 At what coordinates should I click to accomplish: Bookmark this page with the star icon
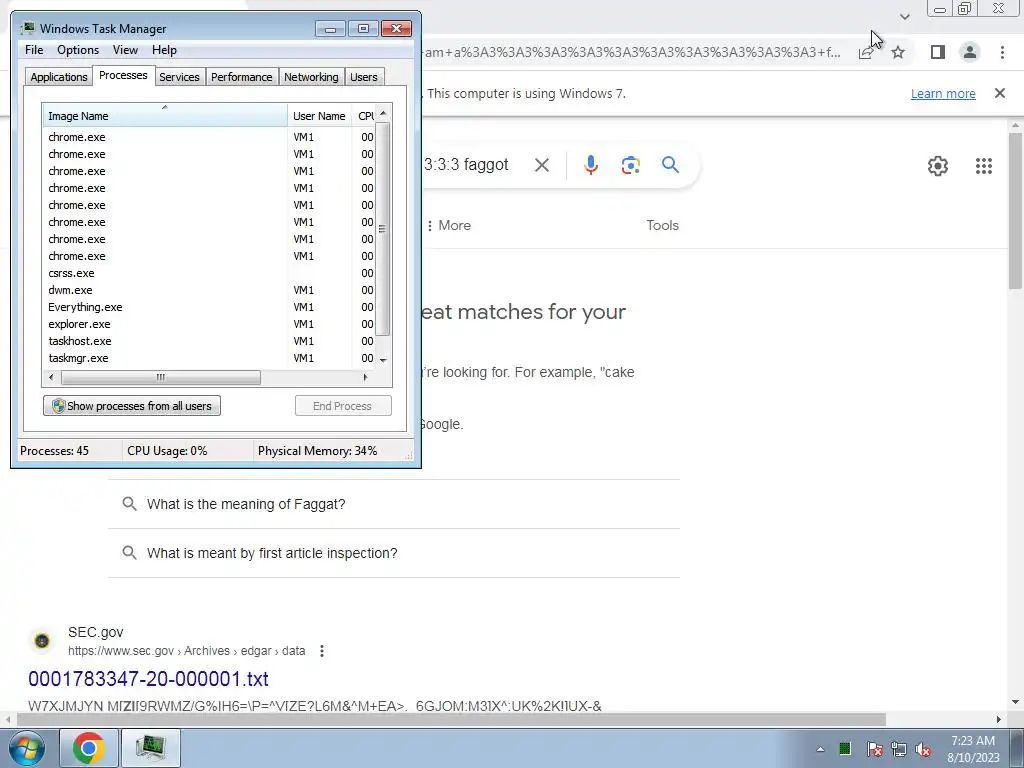tap(898, 52)
